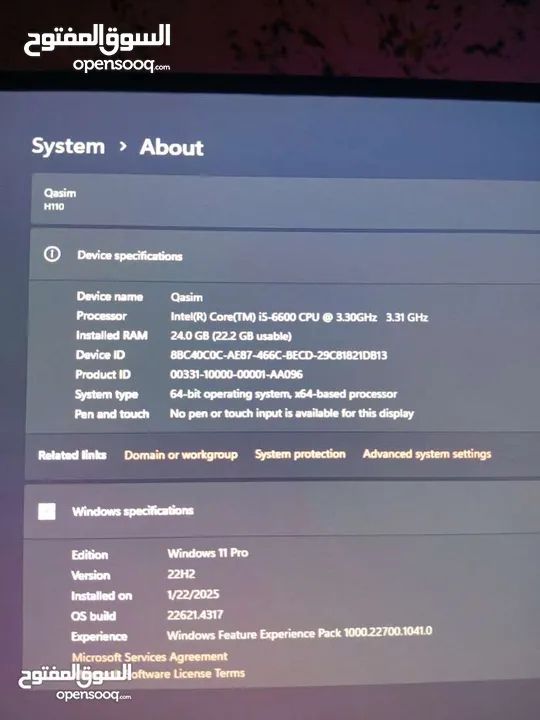Click the info icon beside Device specifications
The height and width of the screenshot is (720, 540).
click(52, 254)
